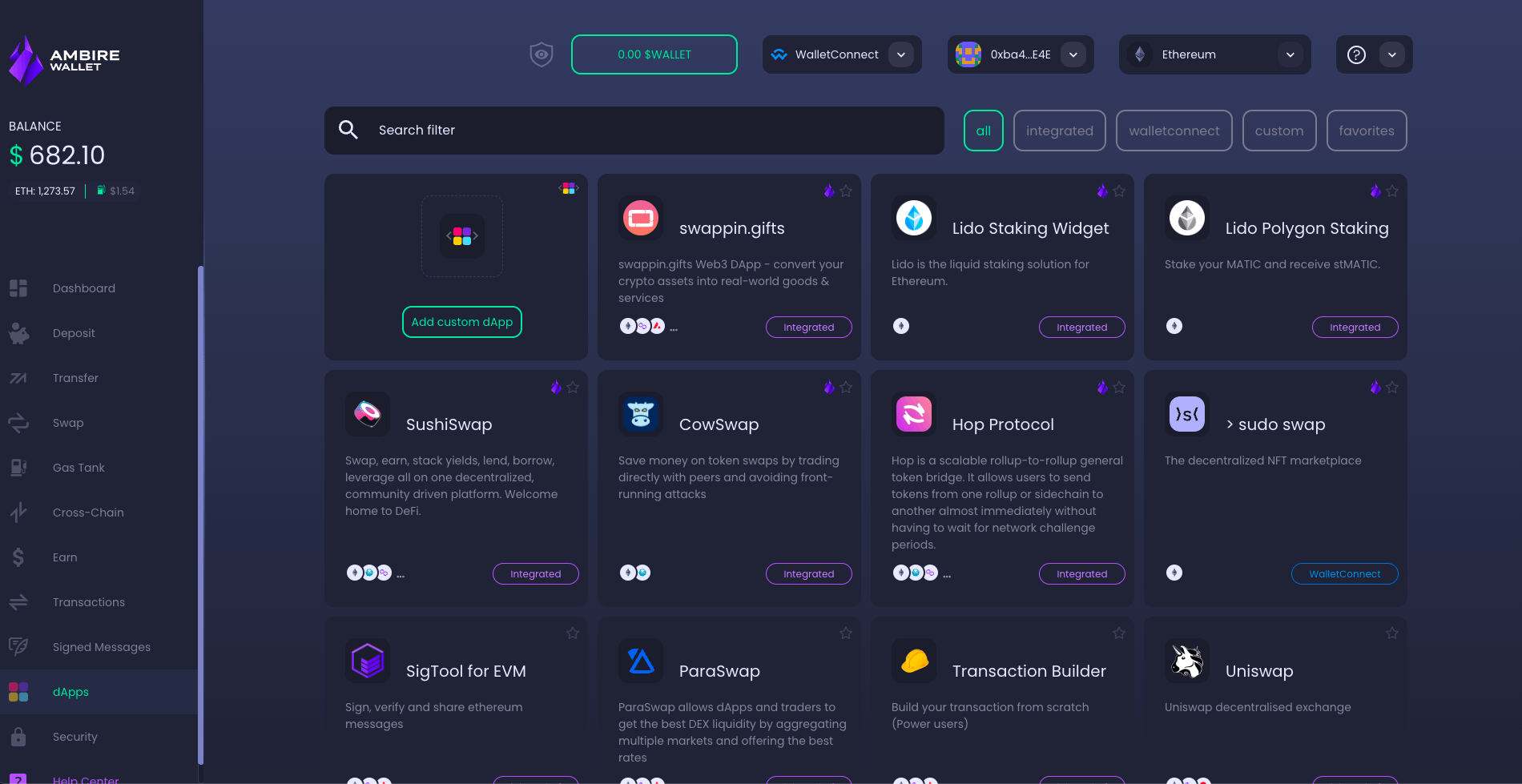Select the 'integrated' filter tab

click(1060, 131)
